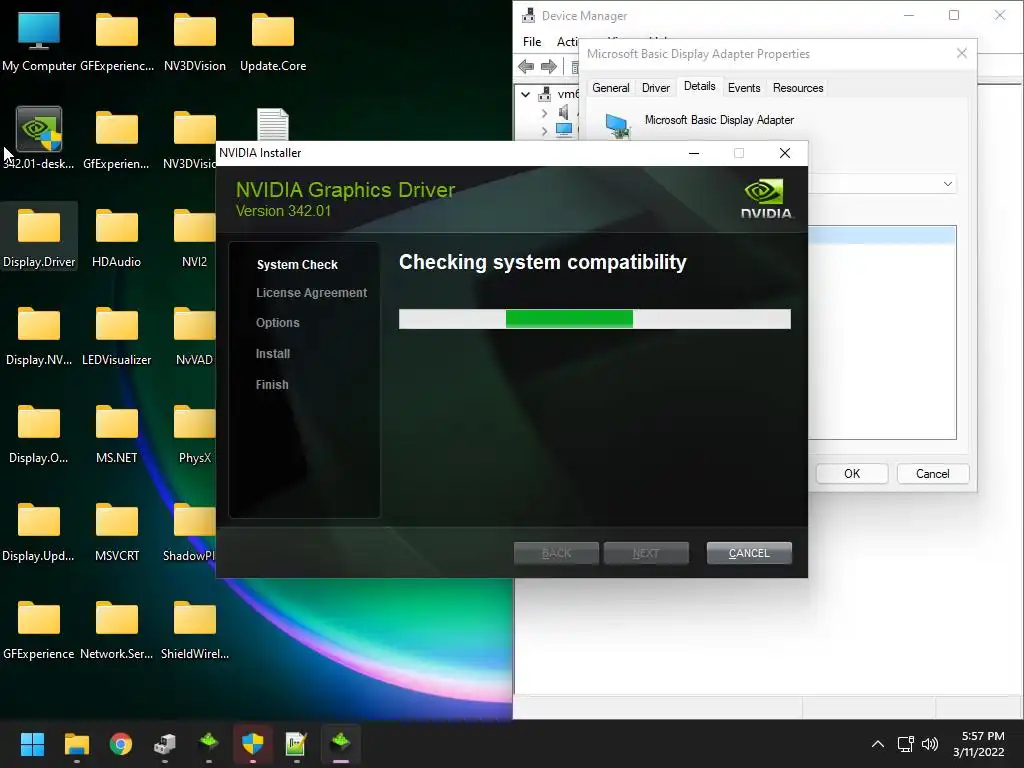The height and width of the screenshot is (768, 1024).
Task: Click the License Agreement step in installer
Action: point(312,293)
